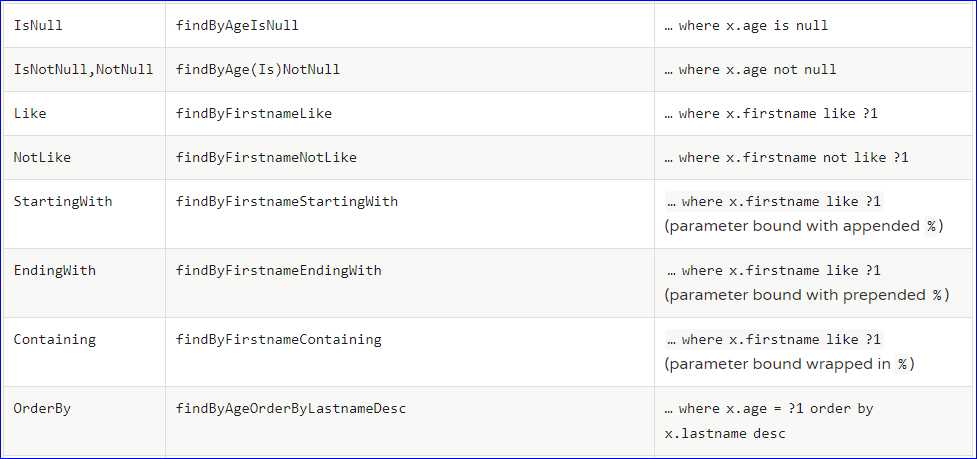
Task: Click the 'x.lastname desc' snippet line
Action: [725, 433]
